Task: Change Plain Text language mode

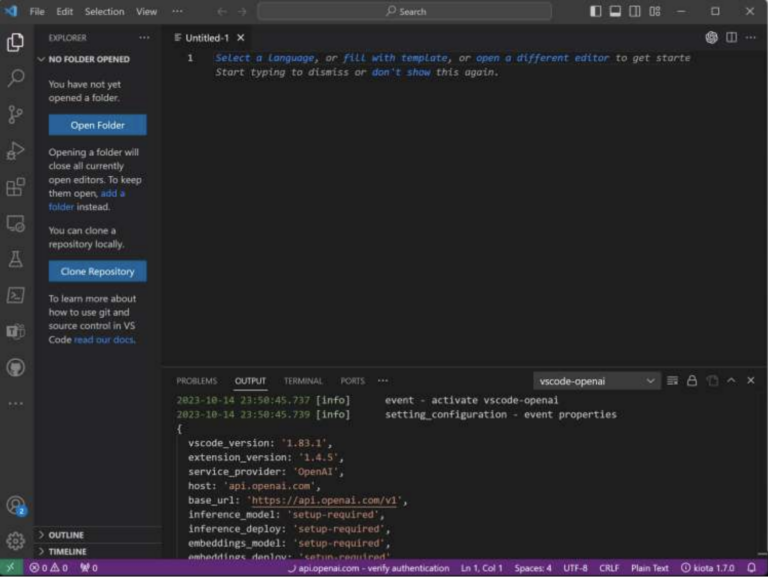Action: (x=649, y=568)
